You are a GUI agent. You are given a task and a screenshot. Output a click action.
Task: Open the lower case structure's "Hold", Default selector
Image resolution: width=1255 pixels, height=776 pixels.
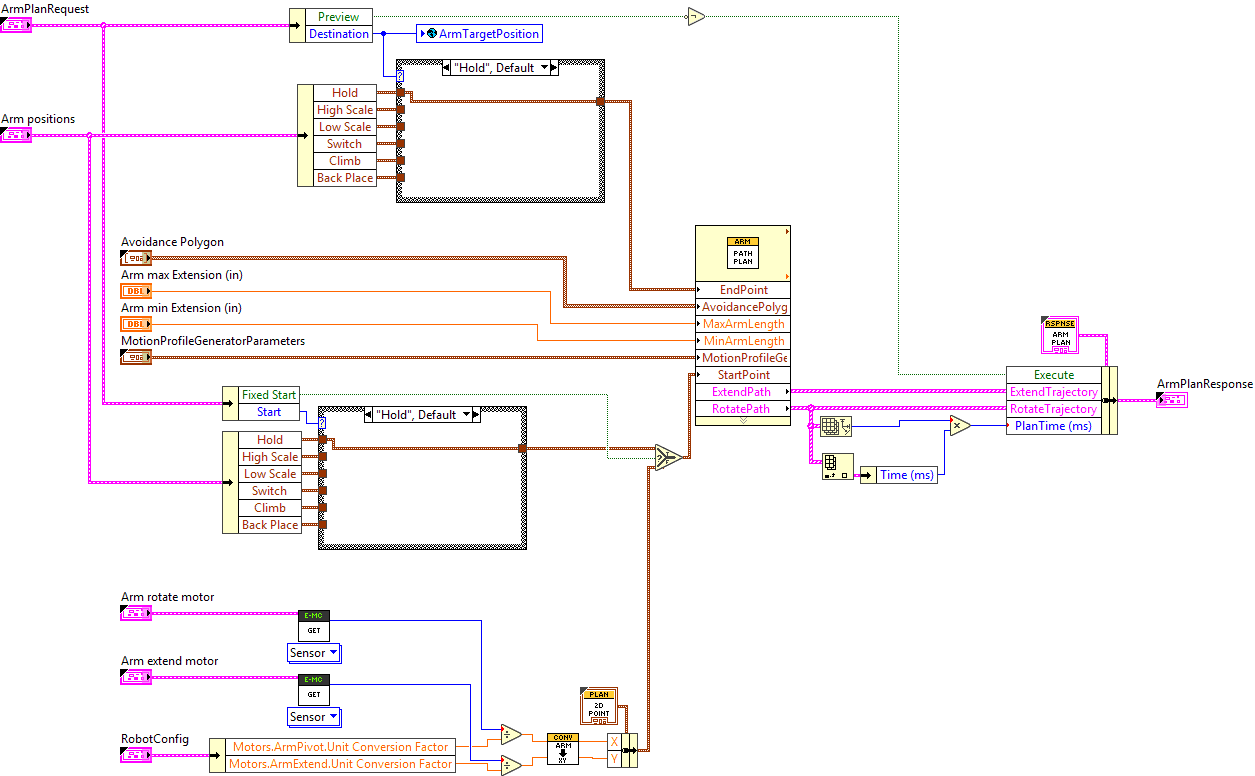coord(422,415)
